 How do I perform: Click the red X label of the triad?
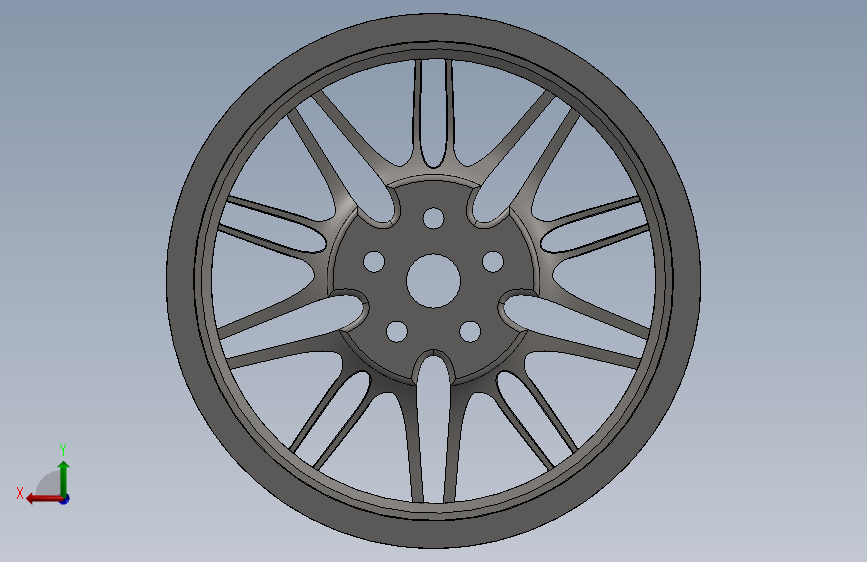coord(20,493)
